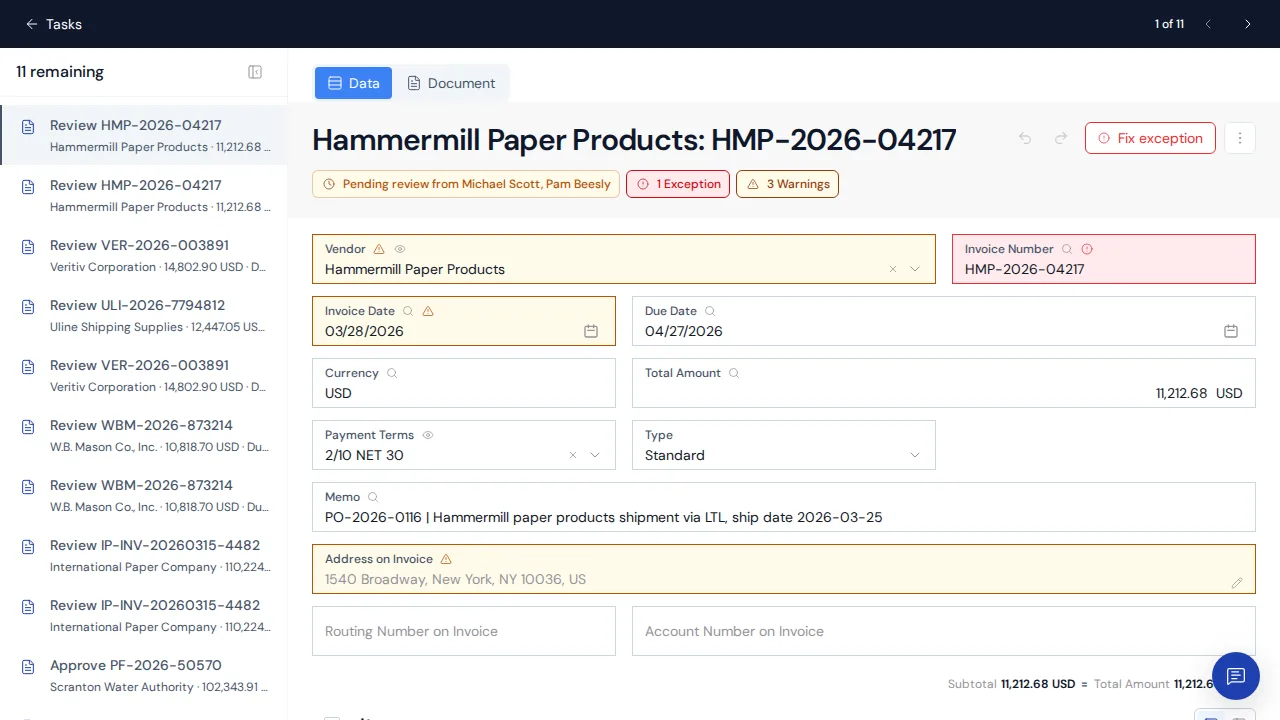Click the '11 remaining' sidebar heading
The width and height of the screenshot is (1280, 720).
pyautogui.click(x=60, y=72)
